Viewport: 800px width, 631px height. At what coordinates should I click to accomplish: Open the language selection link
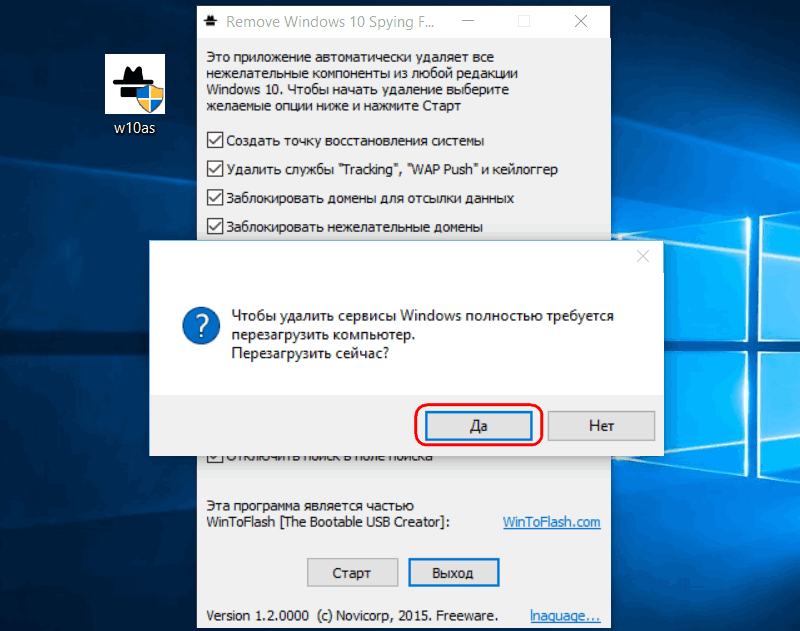click(565, 616)
